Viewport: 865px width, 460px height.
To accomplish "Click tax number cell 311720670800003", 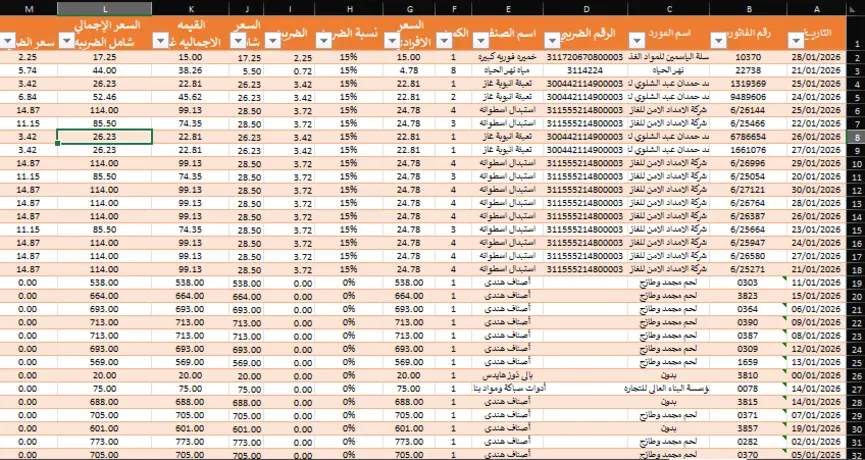I will pos(585,57).
